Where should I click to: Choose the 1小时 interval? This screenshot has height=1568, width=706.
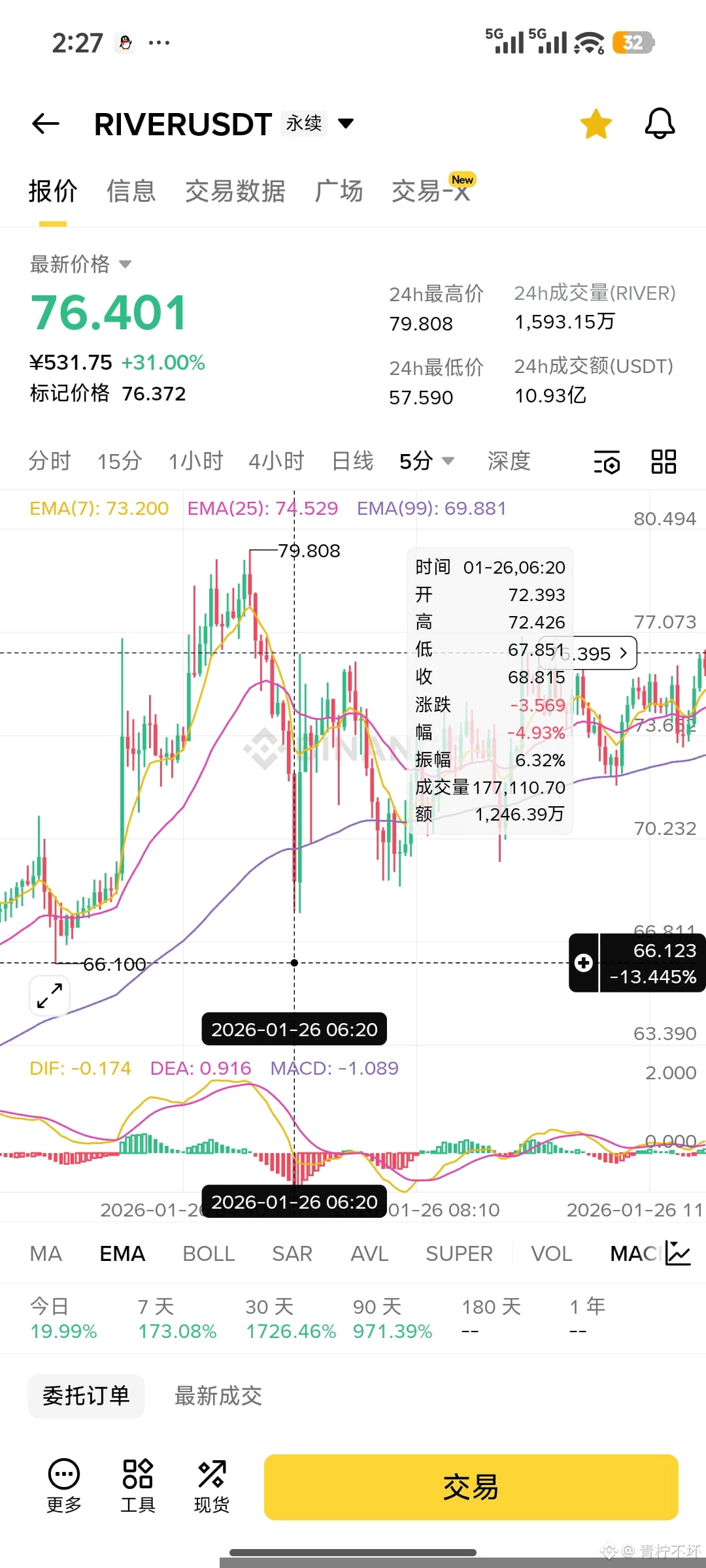196,461
